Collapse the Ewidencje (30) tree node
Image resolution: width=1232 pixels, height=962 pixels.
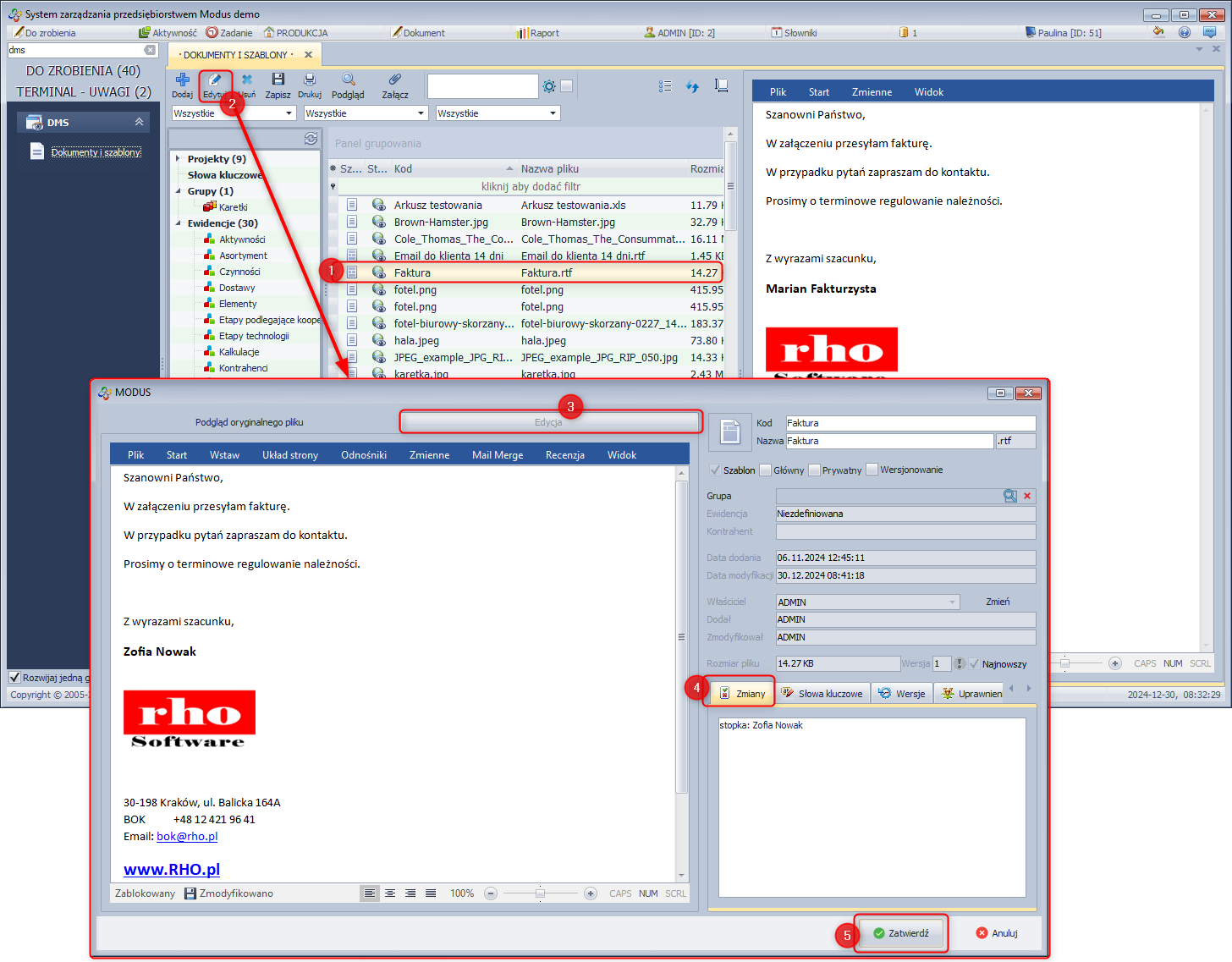click(178, 223)
